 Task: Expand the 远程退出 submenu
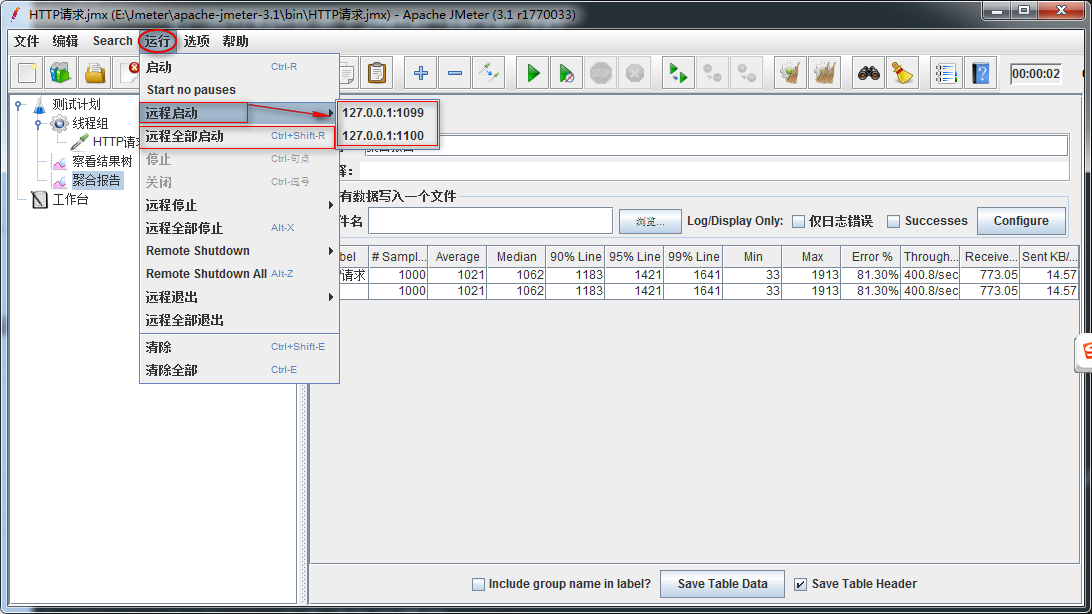click(239, 297)
